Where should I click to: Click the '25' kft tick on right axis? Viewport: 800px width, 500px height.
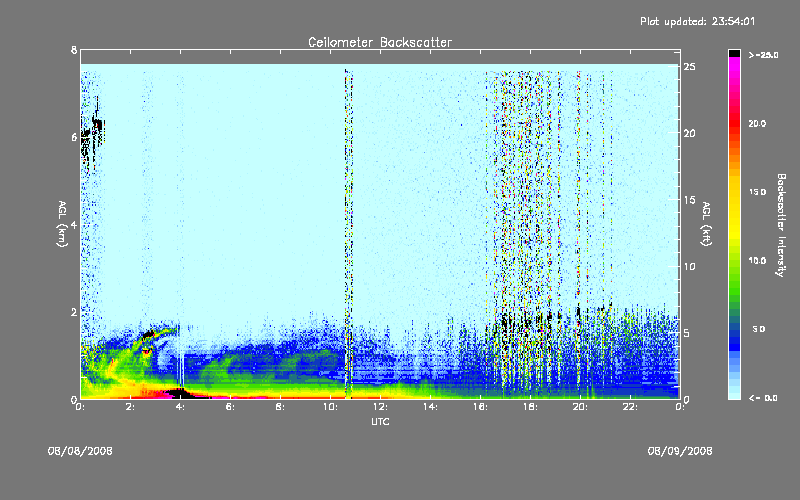pyautogui.click(x=690, y=67)
